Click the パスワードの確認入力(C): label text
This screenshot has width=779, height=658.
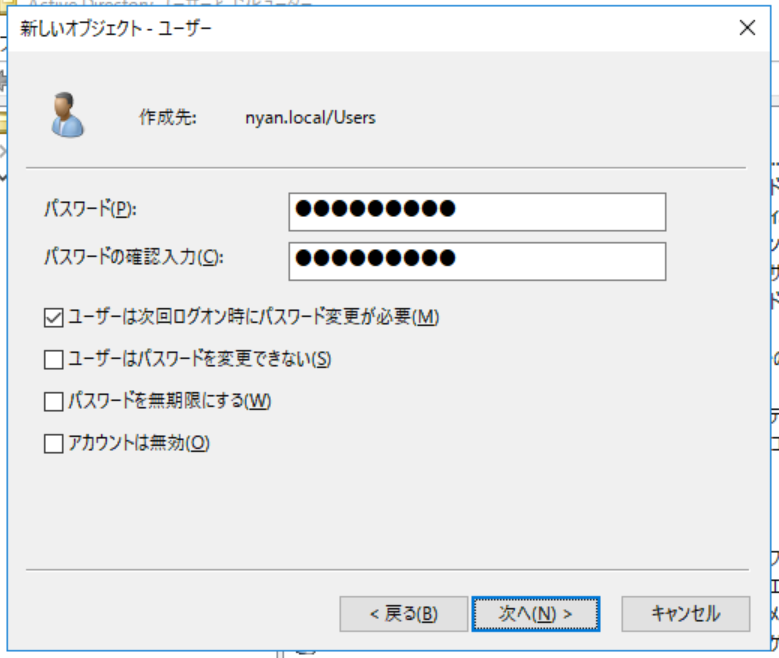point(133,257)
